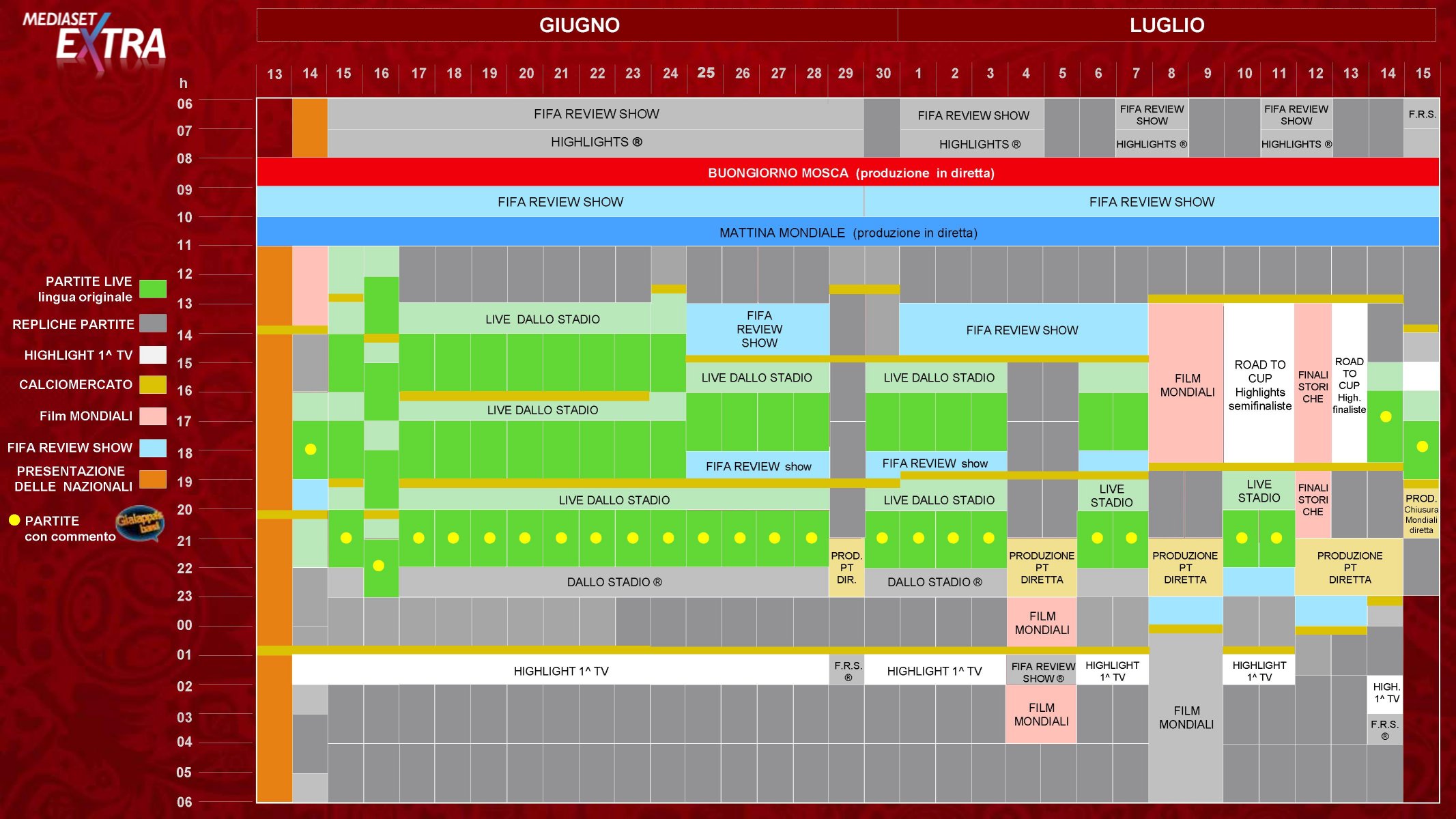Click the CALCIOMERCATO legend label
This screenshot has height=819, width=1456.
point(76,384)
